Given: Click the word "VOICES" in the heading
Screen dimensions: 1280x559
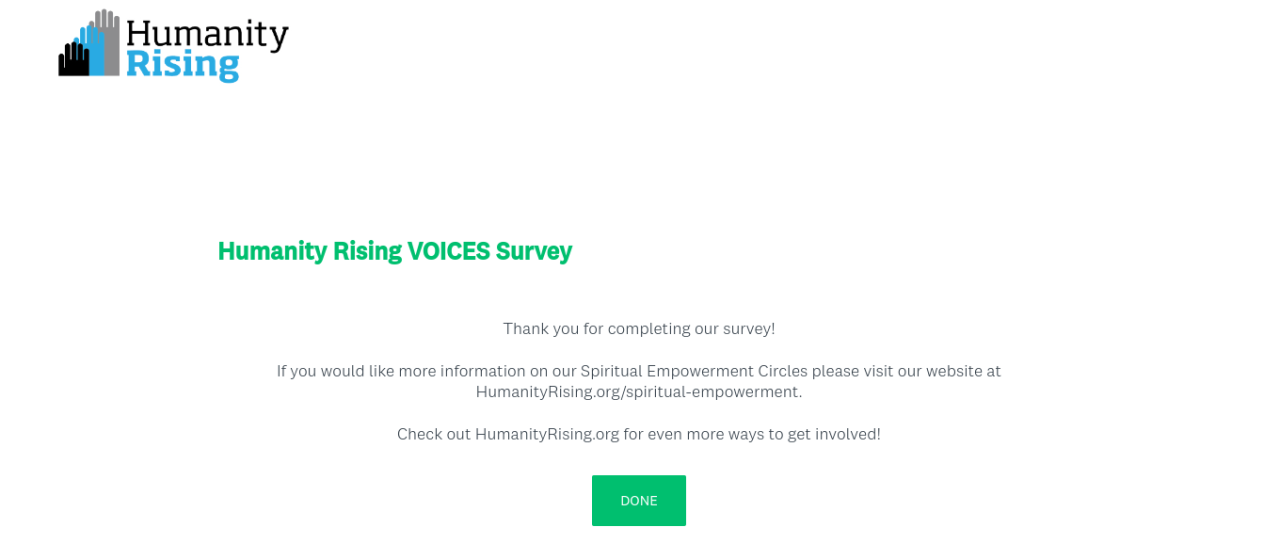Looking at the screenshot, I should tap(447, 251).
